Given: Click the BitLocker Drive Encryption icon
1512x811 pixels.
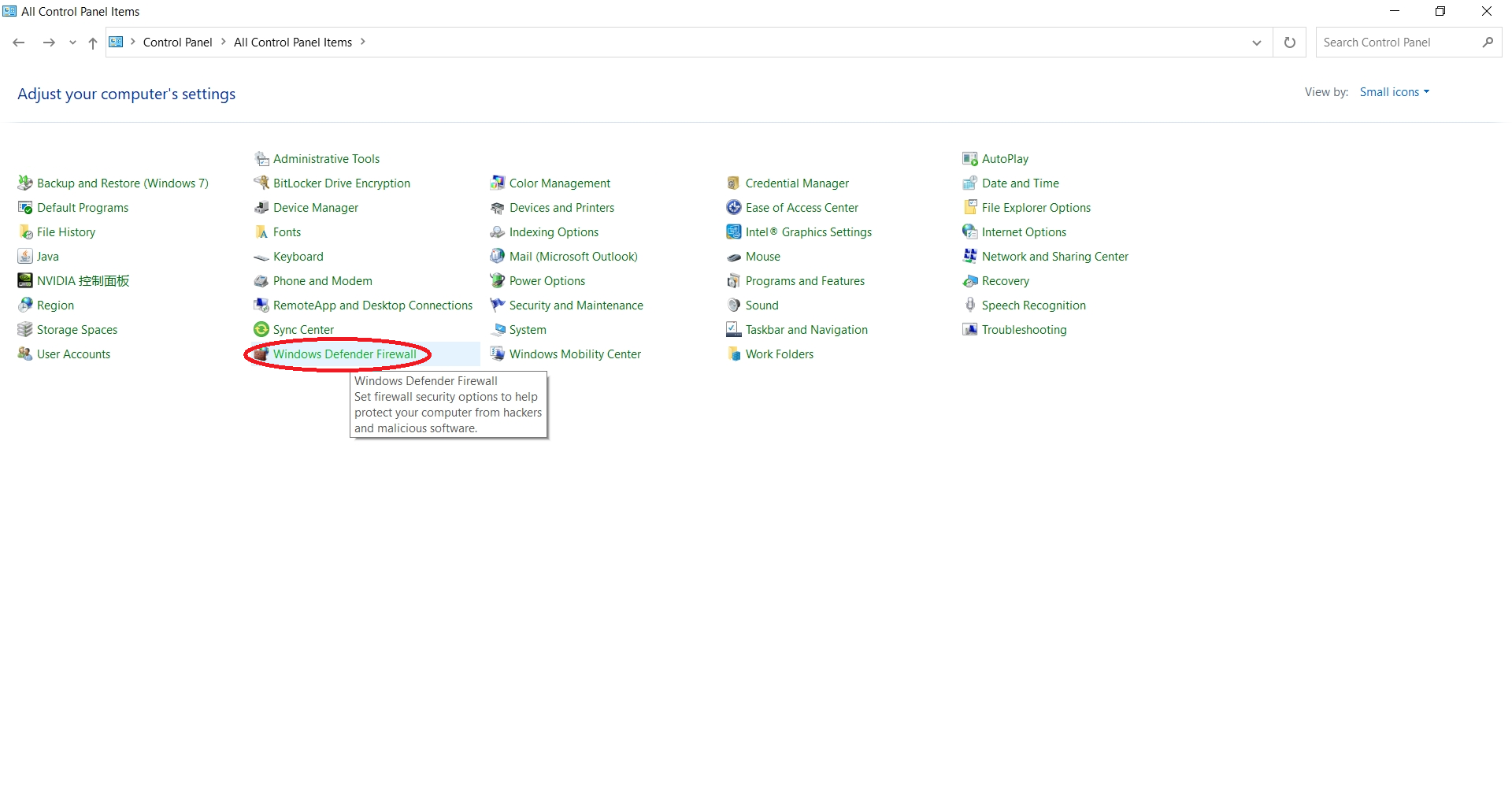Looking at the screenshot, I should tap(261, 183).
